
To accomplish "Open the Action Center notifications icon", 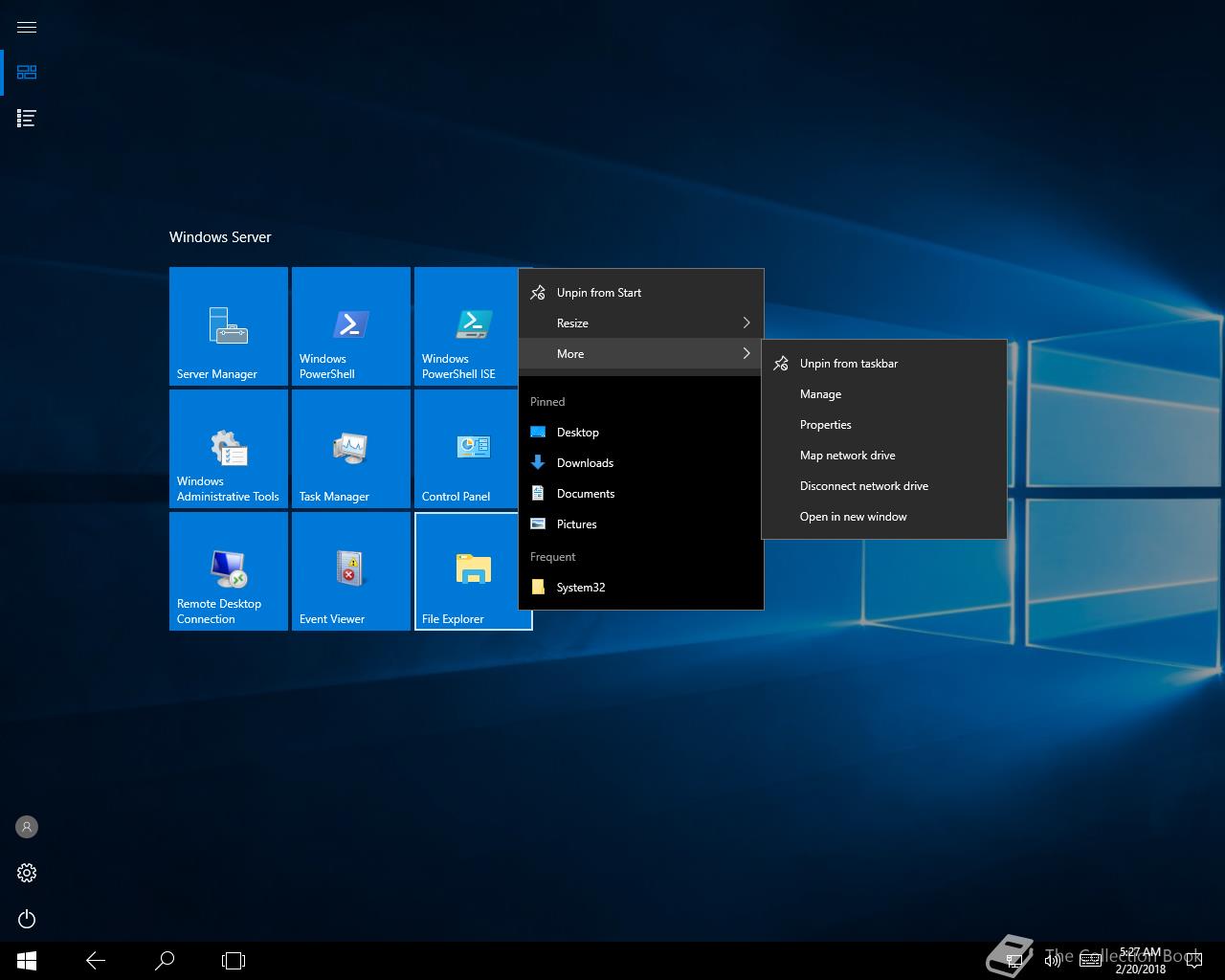I will coord(1194,961).
